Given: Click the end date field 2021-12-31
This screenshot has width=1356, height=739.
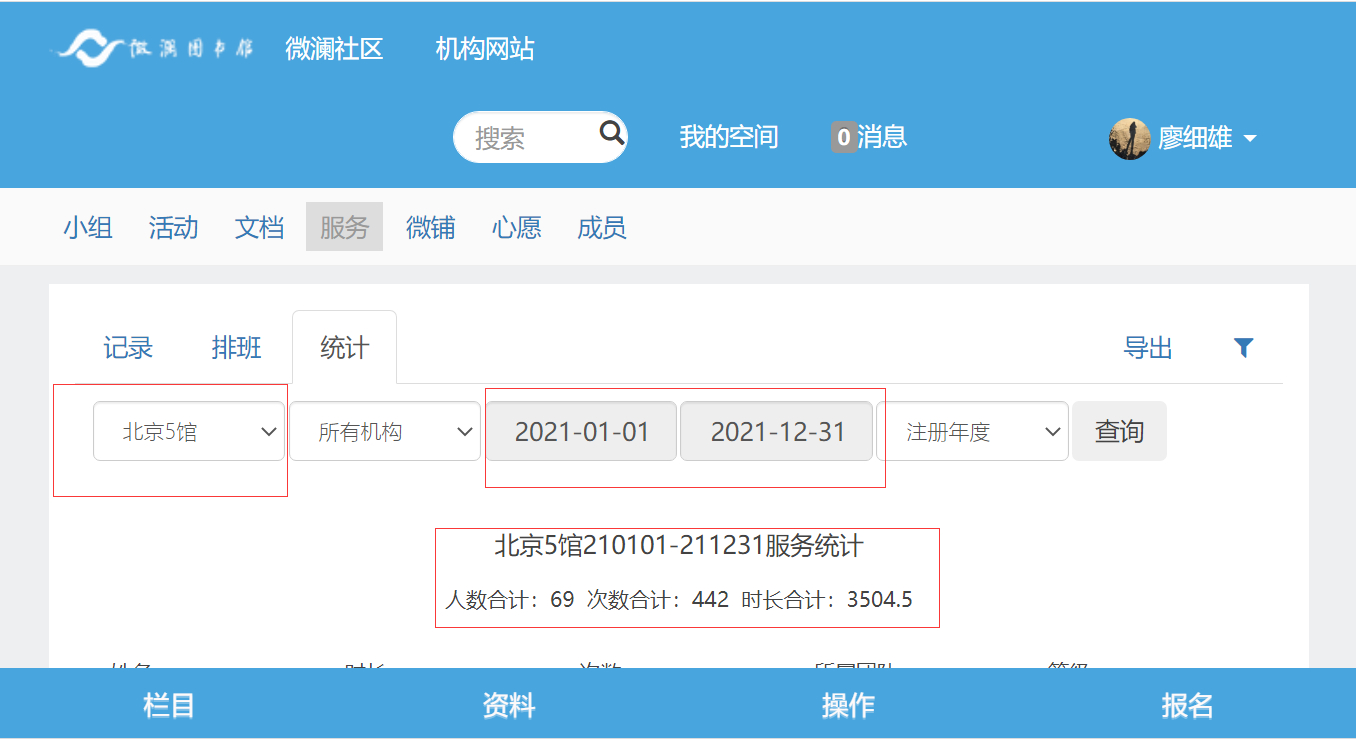Looking at the screenshot, I should coord(777,432).
